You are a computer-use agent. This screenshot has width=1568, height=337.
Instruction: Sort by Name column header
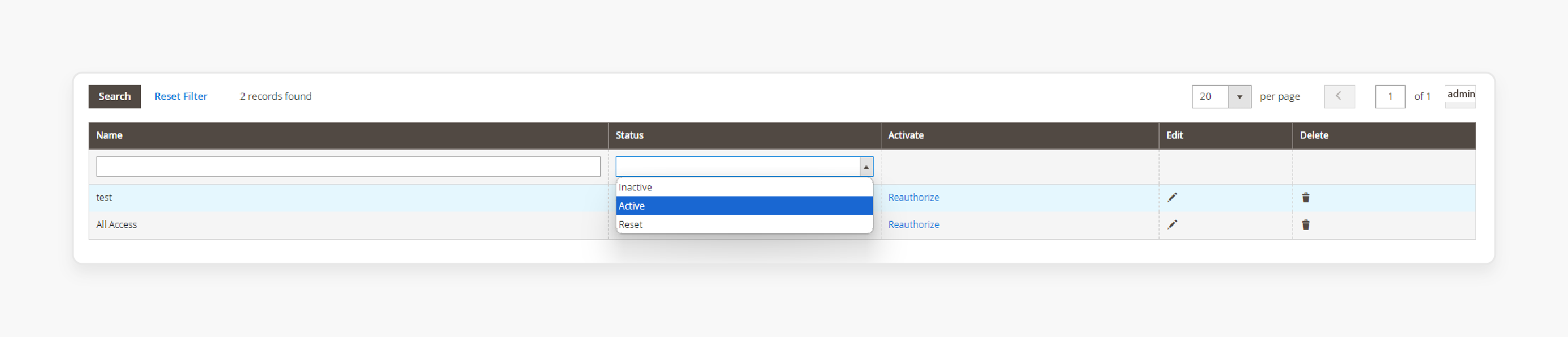[349, 135]
